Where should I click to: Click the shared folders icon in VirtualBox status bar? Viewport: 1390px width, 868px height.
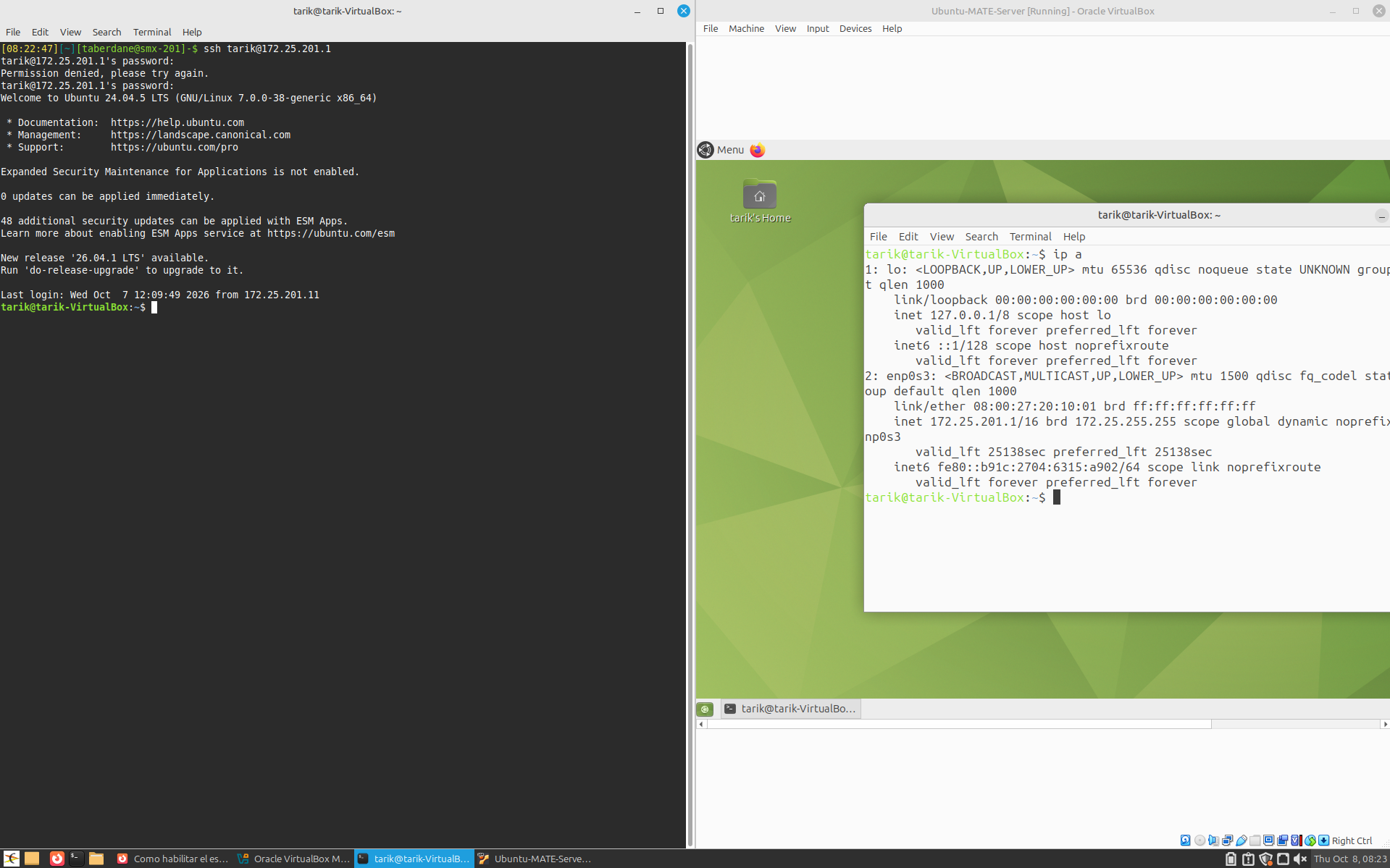click(x=1255, y=840)
